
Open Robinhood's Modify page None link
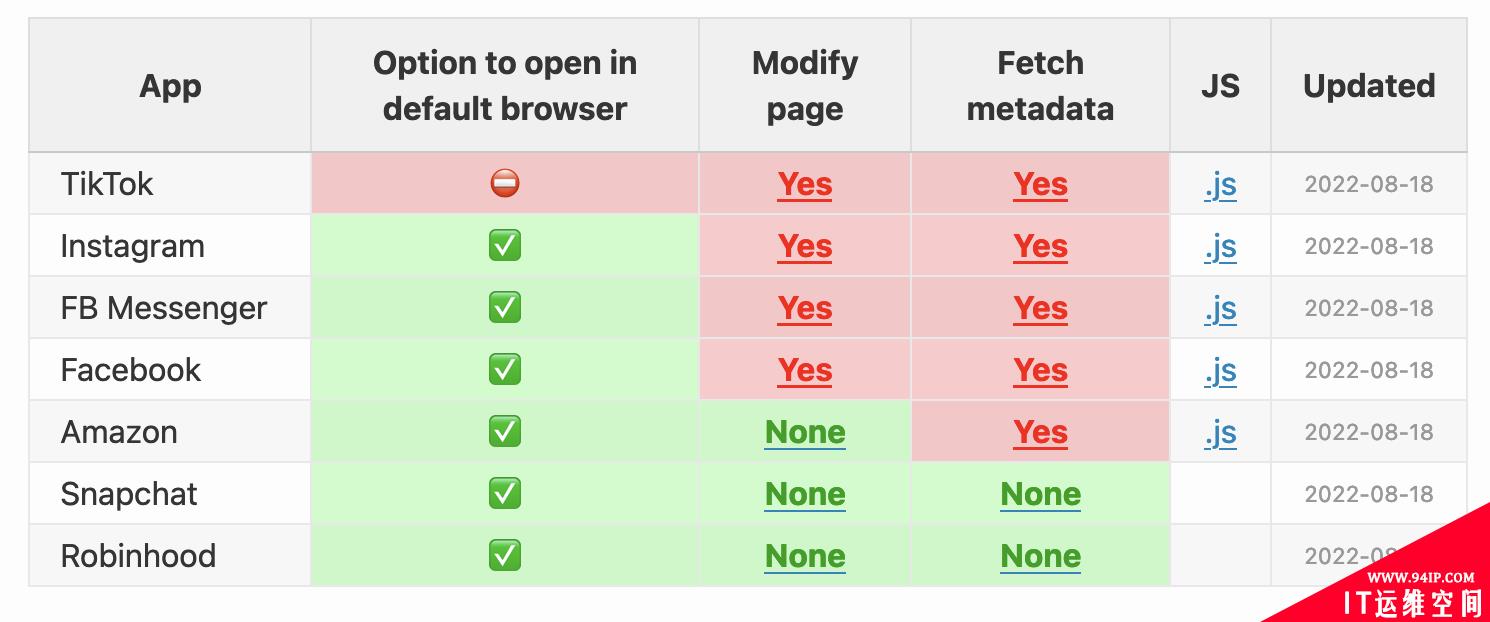click(805, 557)
